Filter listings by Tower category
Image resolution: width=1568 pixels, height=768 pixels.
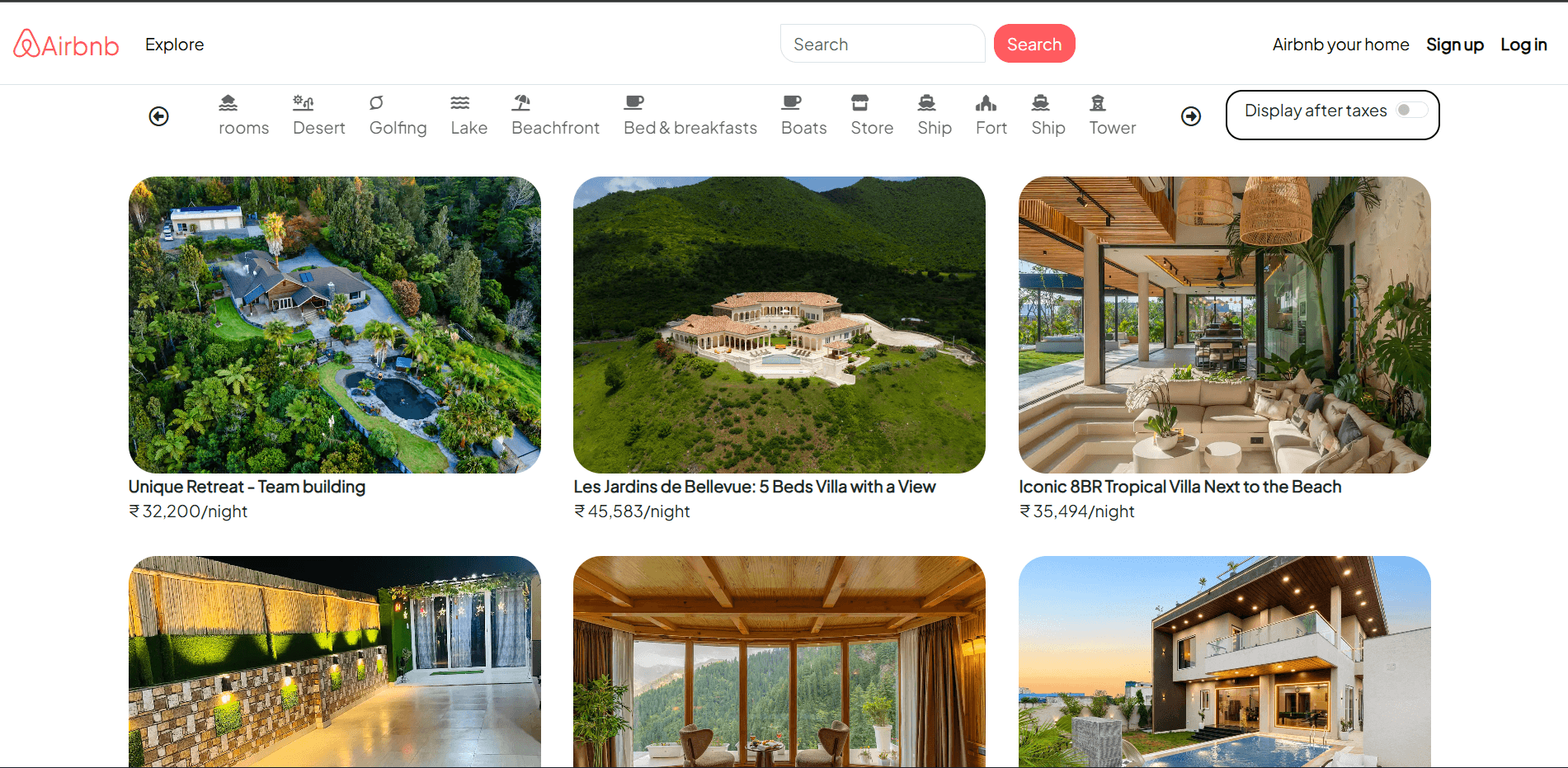pos(1113,115)
